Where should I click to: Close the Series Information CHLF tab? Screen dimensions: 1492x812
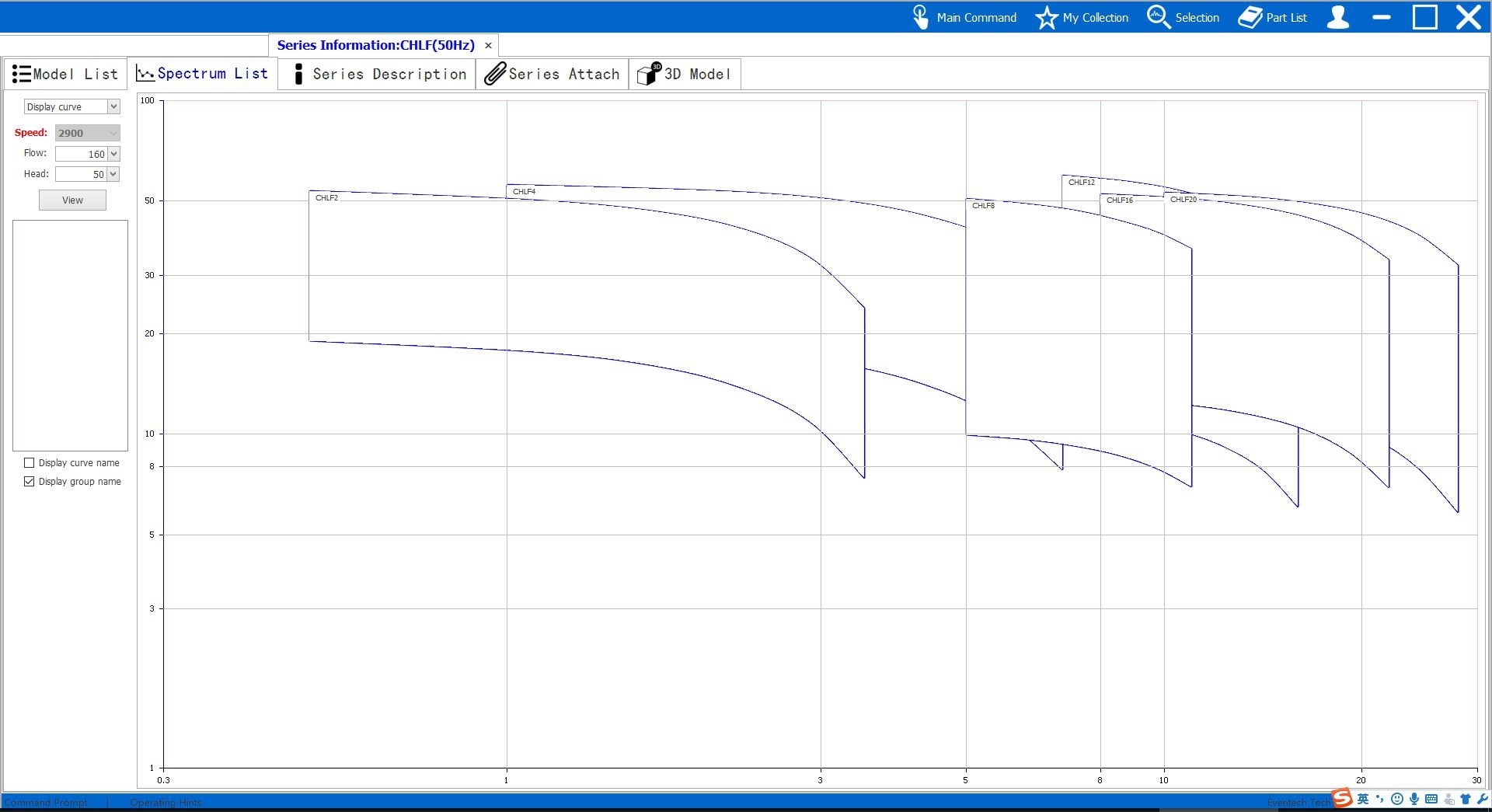[488, 46]
